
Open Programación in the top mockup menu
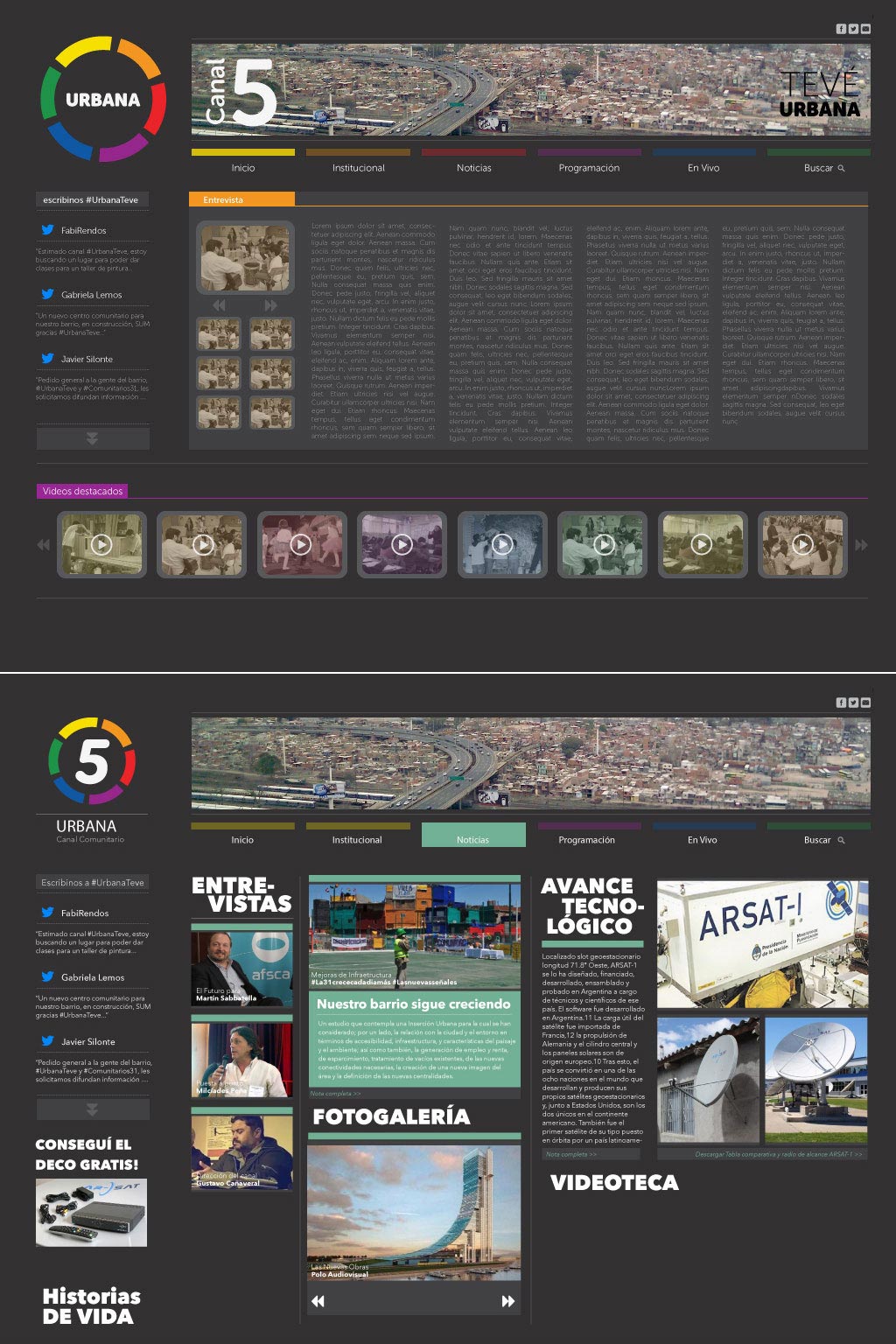point(589,168)
